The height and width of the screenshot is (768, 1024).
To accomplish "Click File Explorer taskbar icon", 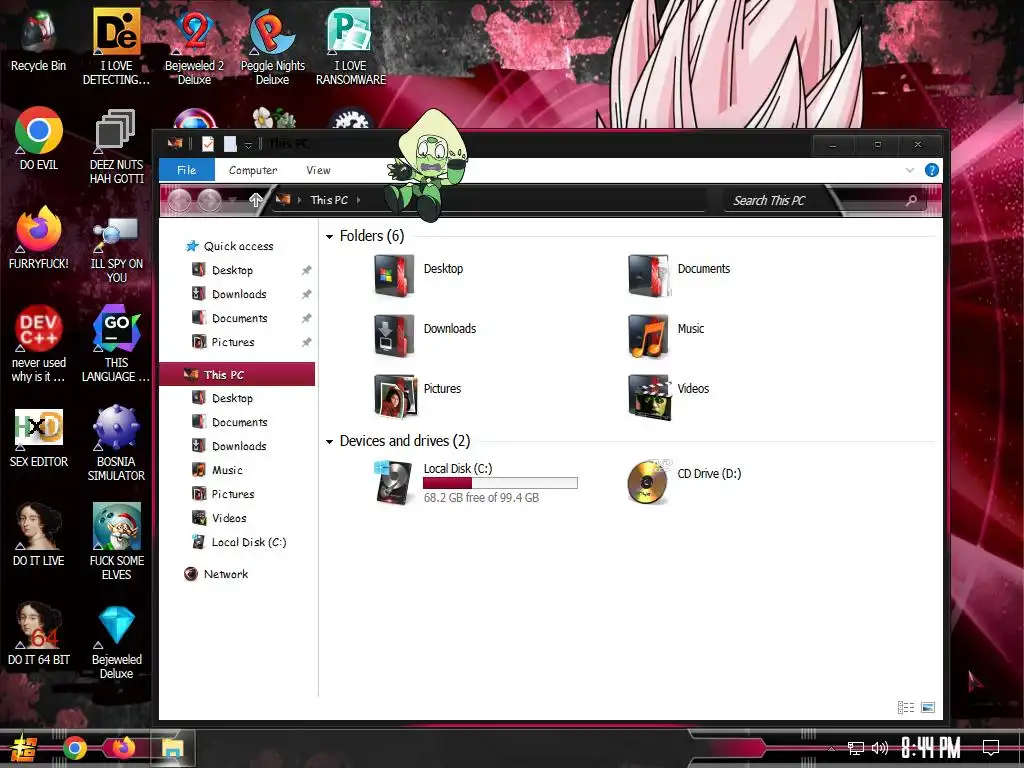I will tap(173, 748).
